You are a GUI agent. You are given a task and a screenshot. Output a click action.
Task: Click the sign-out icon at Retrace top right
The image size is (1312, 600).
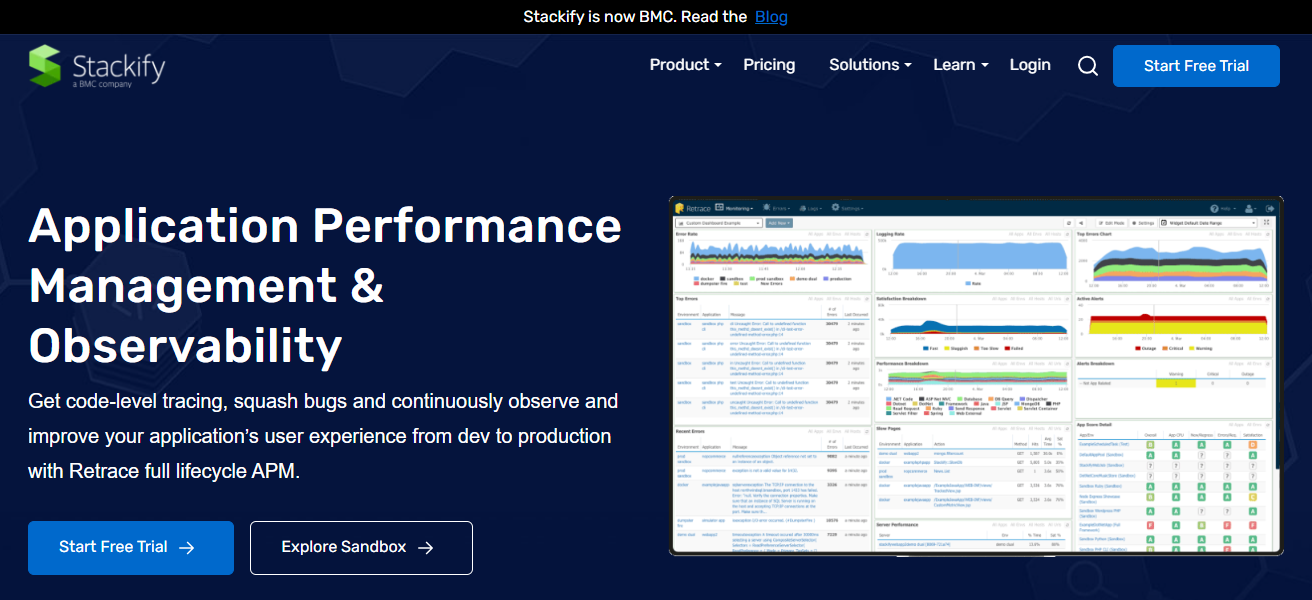tap(1270, 207)
